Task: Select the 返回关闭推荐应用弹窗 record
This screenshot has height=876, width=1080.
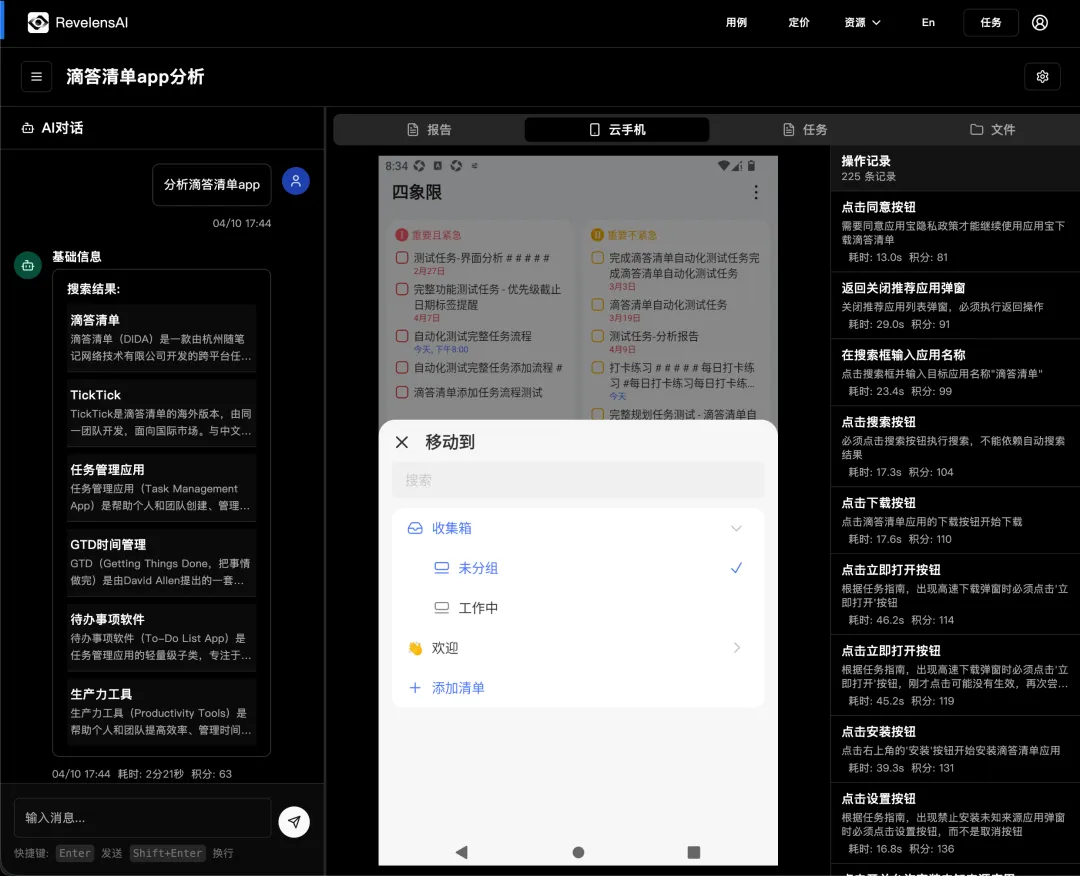Action: click(x=955, y=305)
